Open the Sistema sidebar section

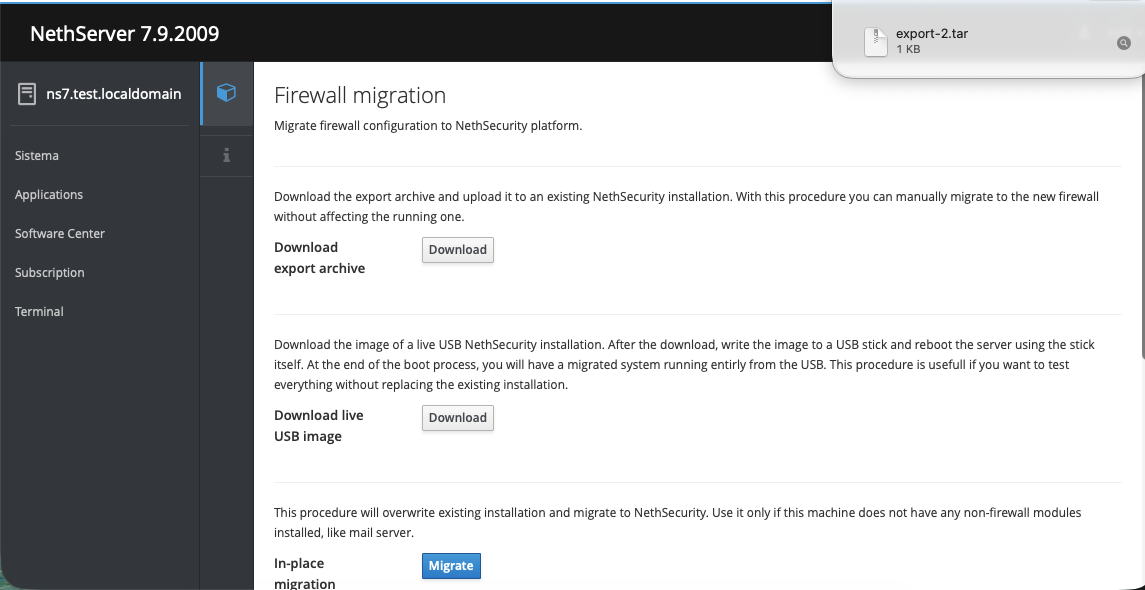point(37,156)
